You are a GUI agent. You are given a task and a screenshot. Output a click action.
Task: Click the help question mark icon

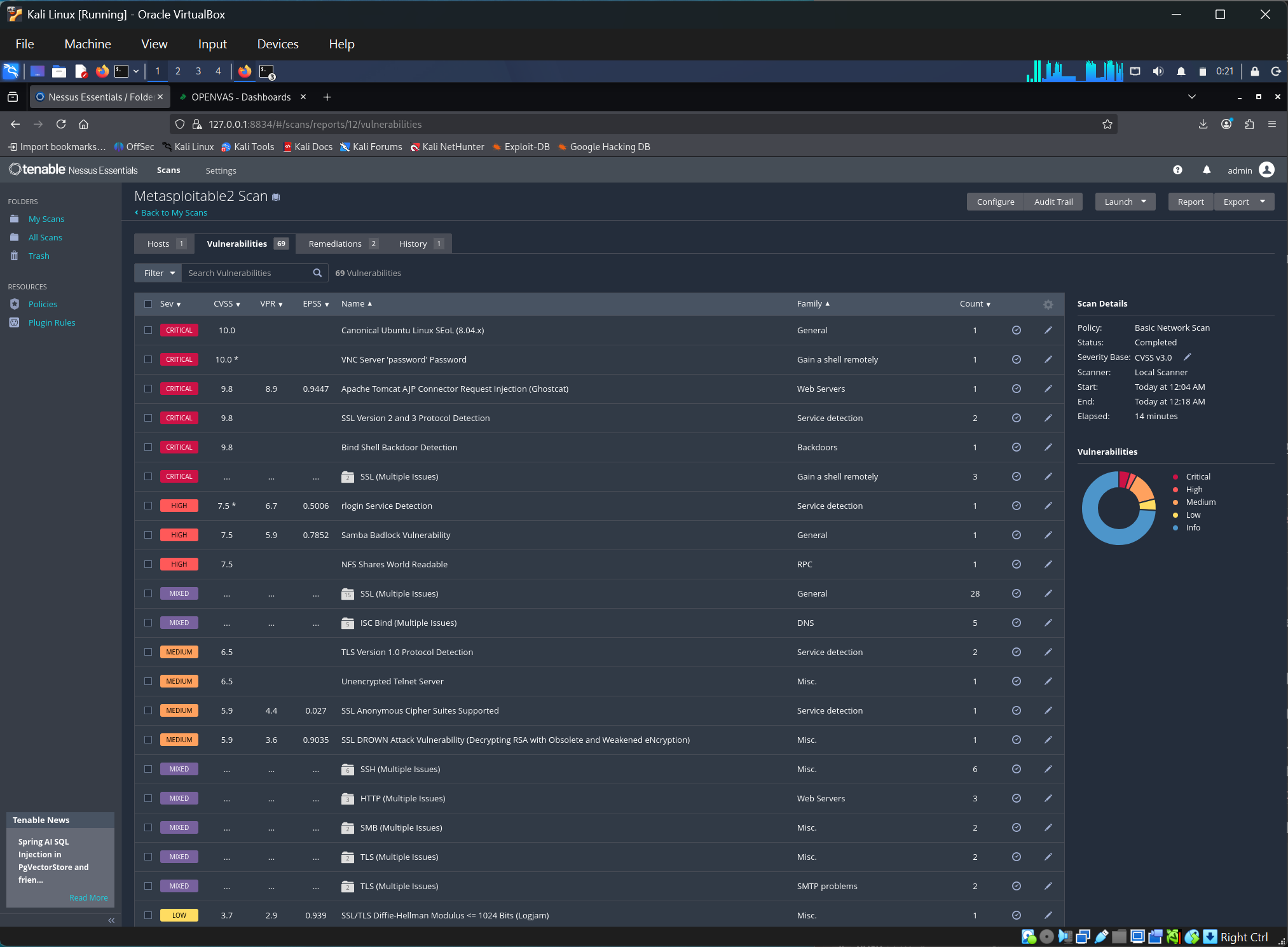[x=1177, y=170]
